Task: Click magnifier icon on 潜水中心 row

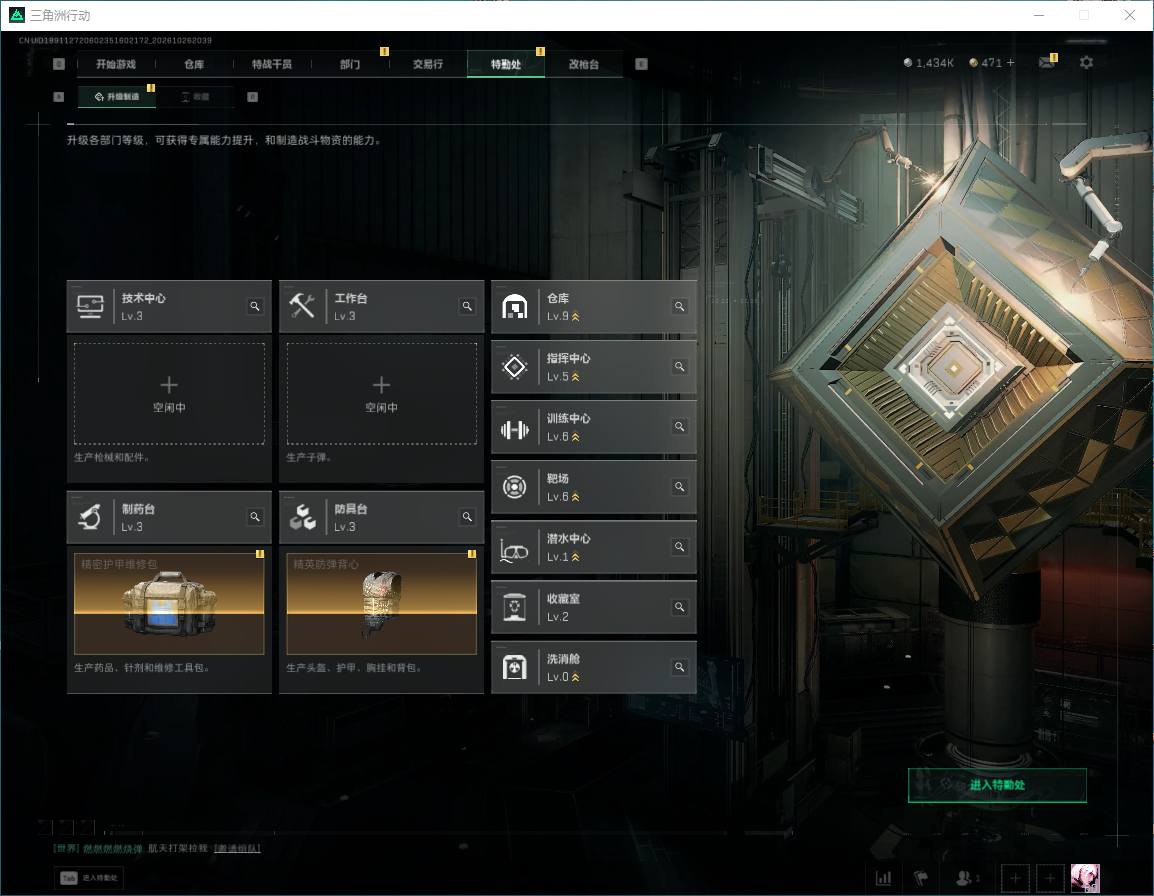Action: (x=679, y=547)
